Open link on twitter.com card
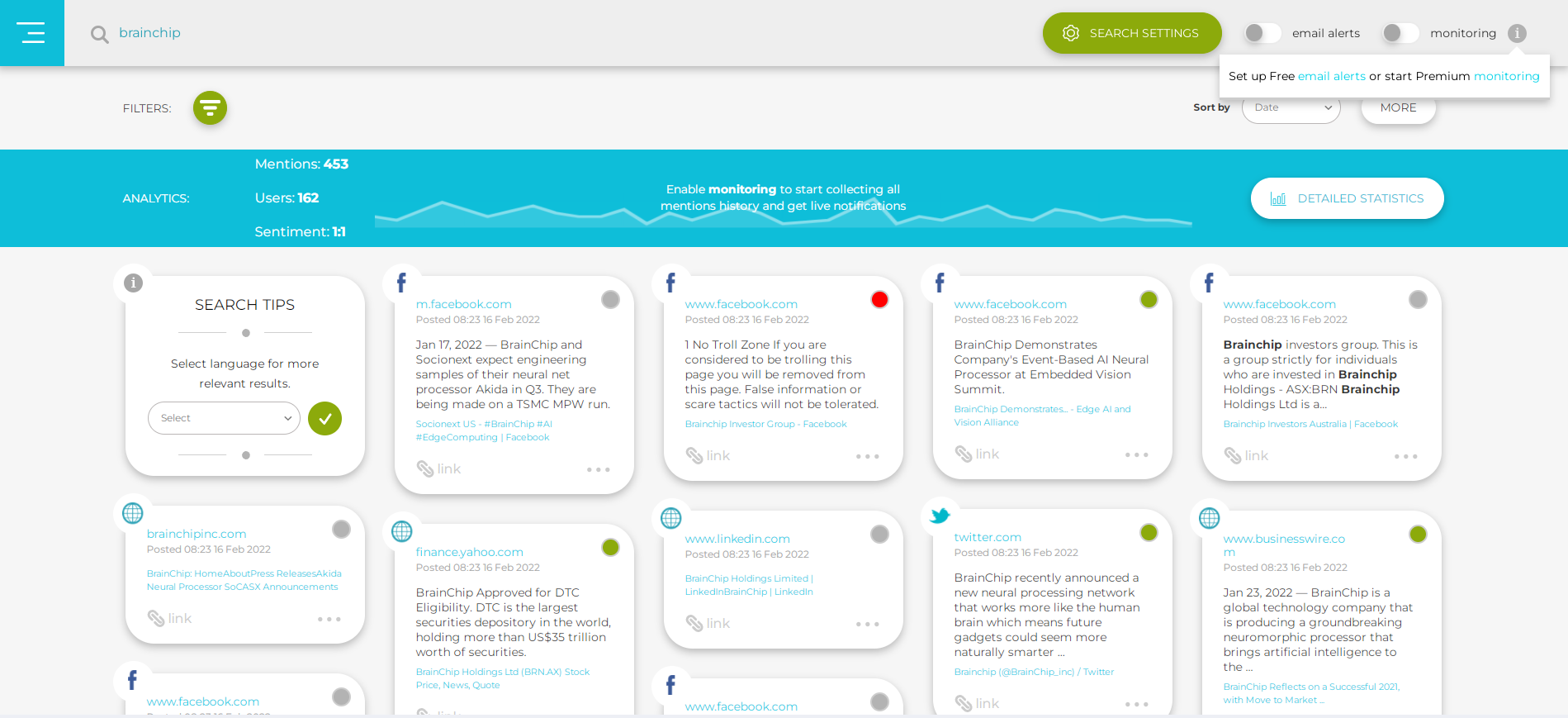The image size is (1568, 718). pyautogui.click(x=977, y=703)
